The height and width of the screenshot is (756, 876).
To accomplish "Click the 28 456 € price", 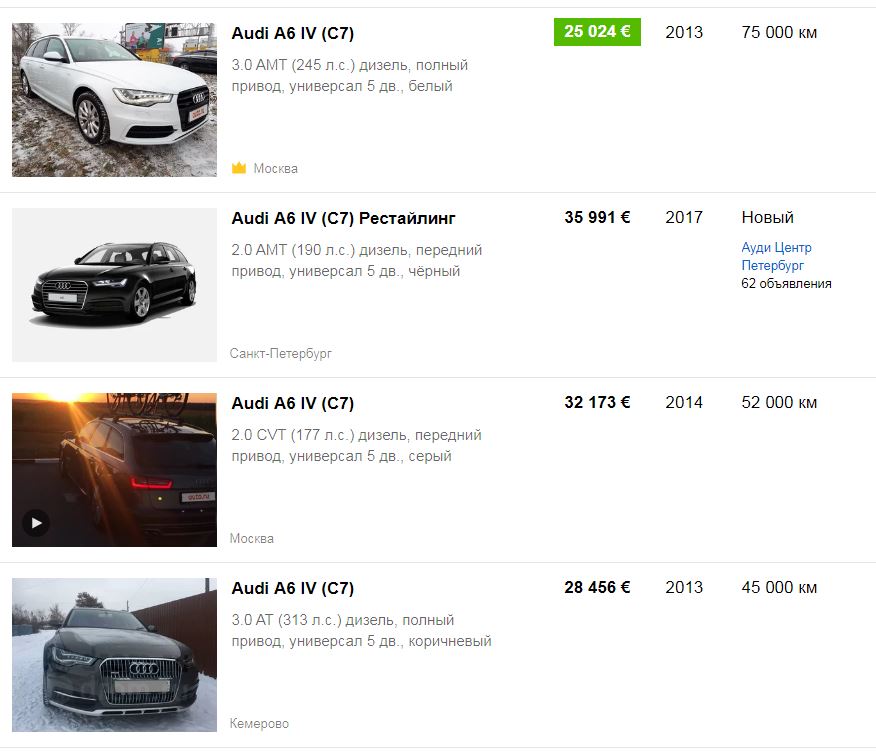I will click(x=597, y=587).
